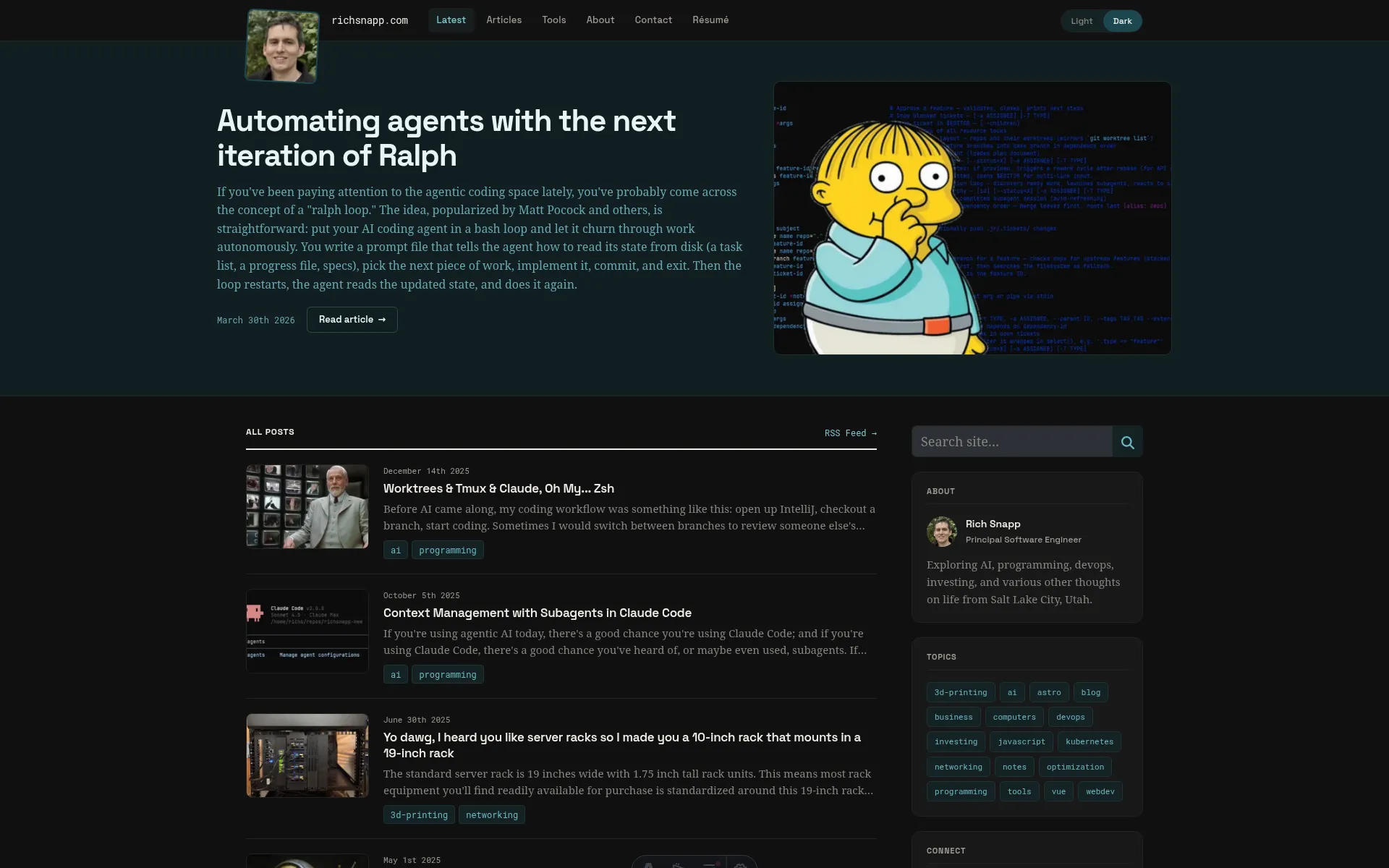Select the kubernetes topic tag
Viewport: 1389px width, 868px height.
coord(1089,741)
